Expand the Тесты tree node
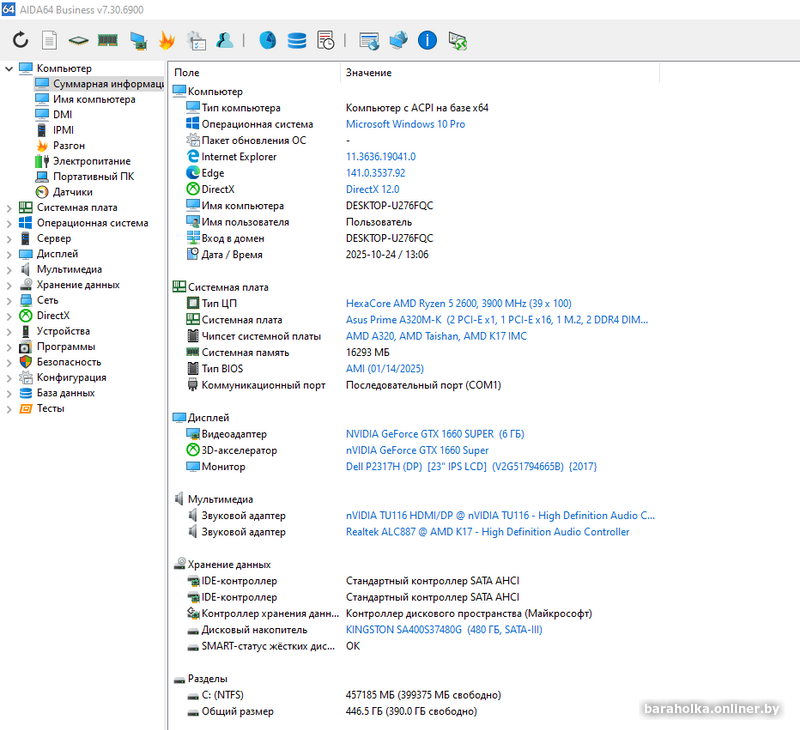This screenshot has width=800, height=730. (x=10, y=408)
